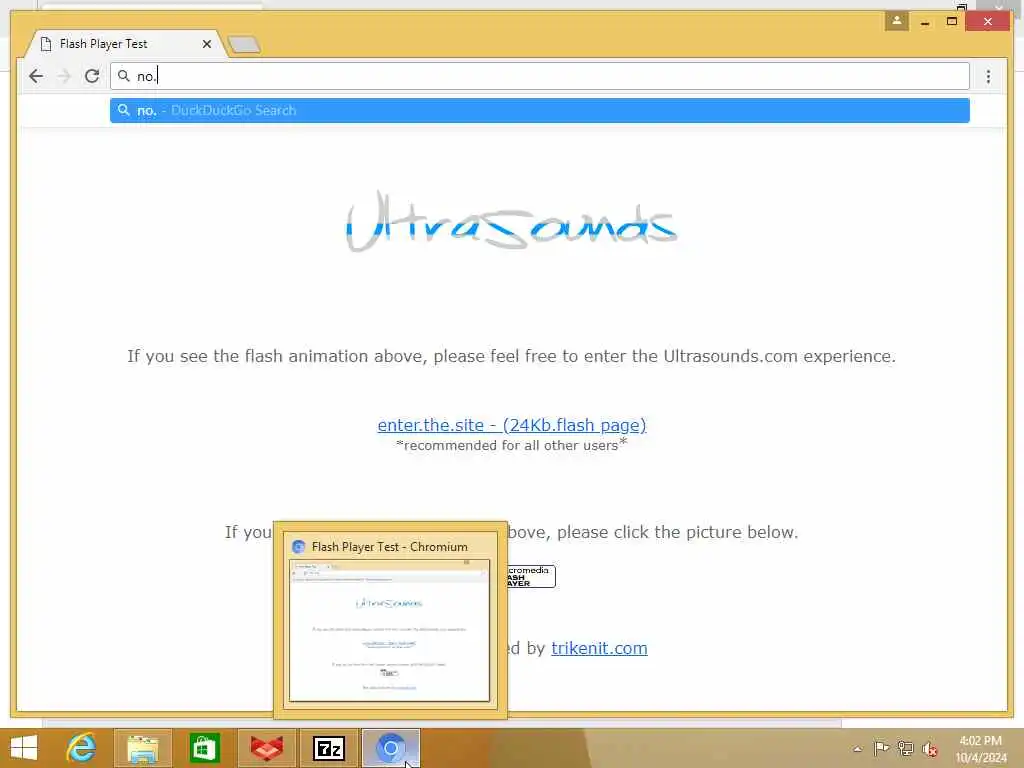Click '*recommended for all other users*' text

tap(511, 445)
